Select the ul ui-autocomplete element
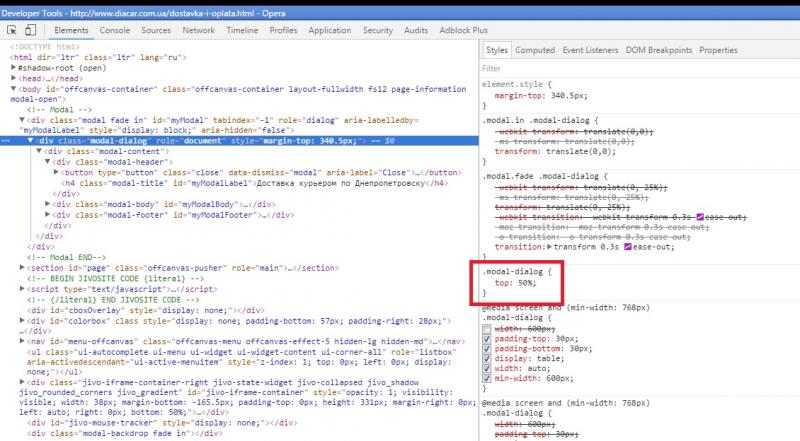This screenshot has width=800, height=441. 239,362
